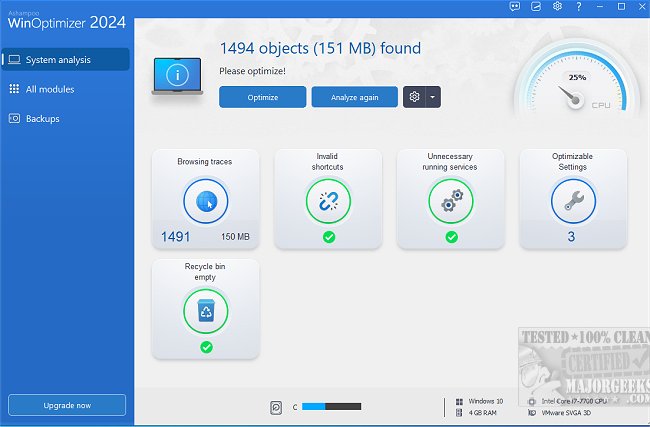The image size is (650, 427).
Task: Close the WinOptimizer window
Action: tap(642, 7)
